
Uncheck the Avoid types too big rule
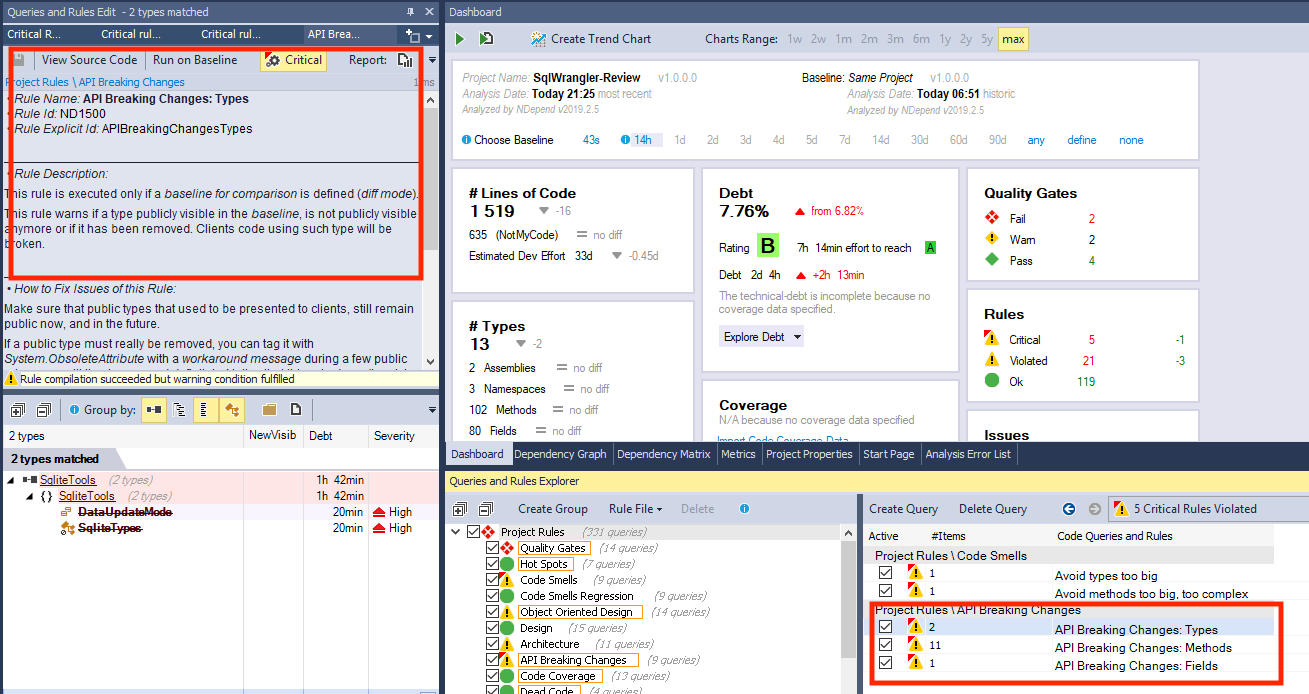pos(885,574)
